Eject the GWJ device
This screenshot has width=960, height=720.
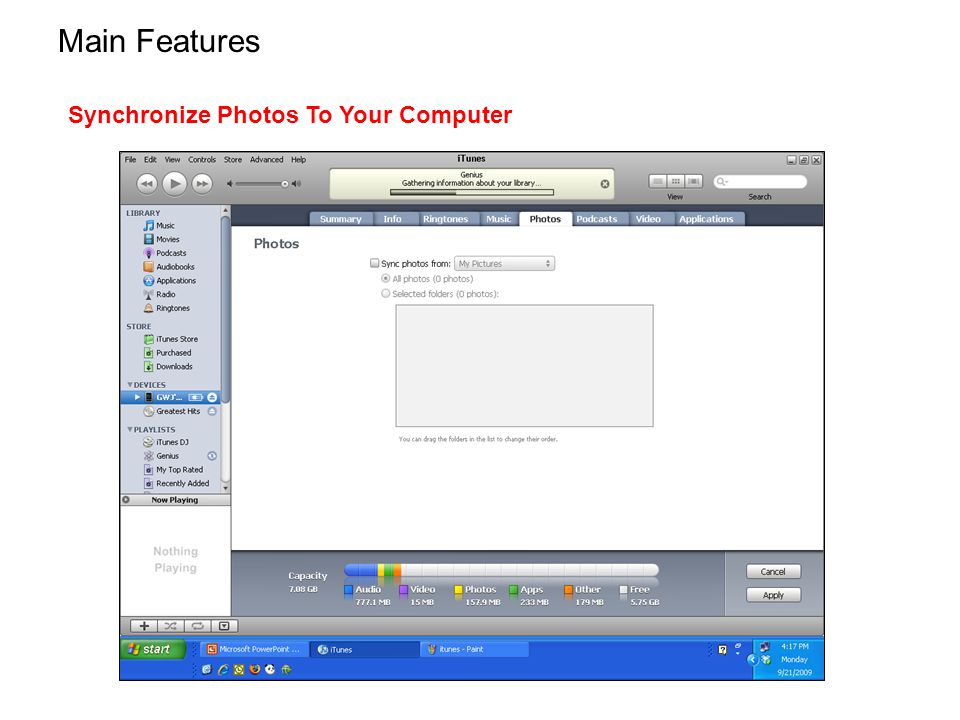(x=212, y=397)
